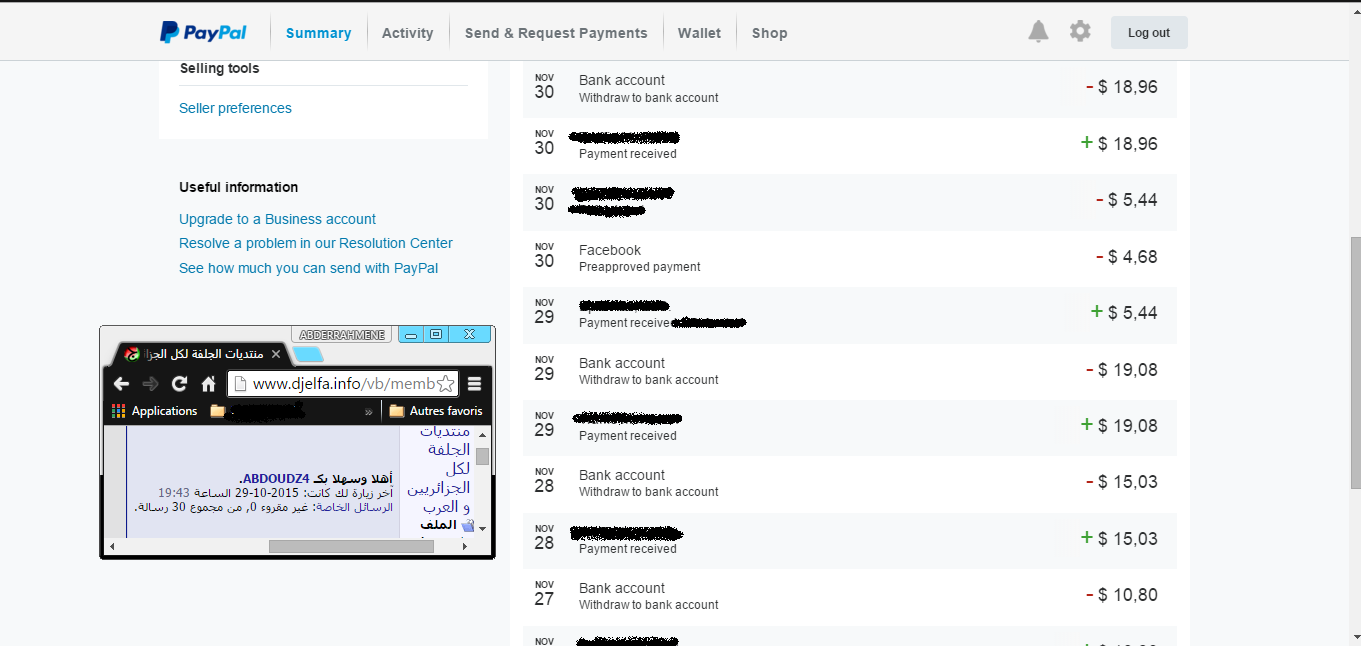Click small Chrome horizontal scroll left arrow

(x=112, y=546)
